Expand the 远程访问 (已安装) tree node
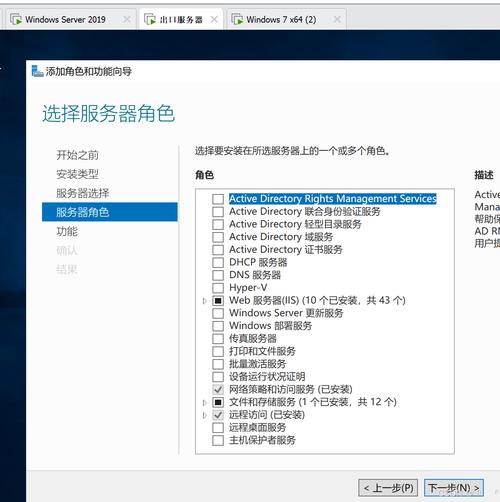500x502 pixels. click(205, 415)
